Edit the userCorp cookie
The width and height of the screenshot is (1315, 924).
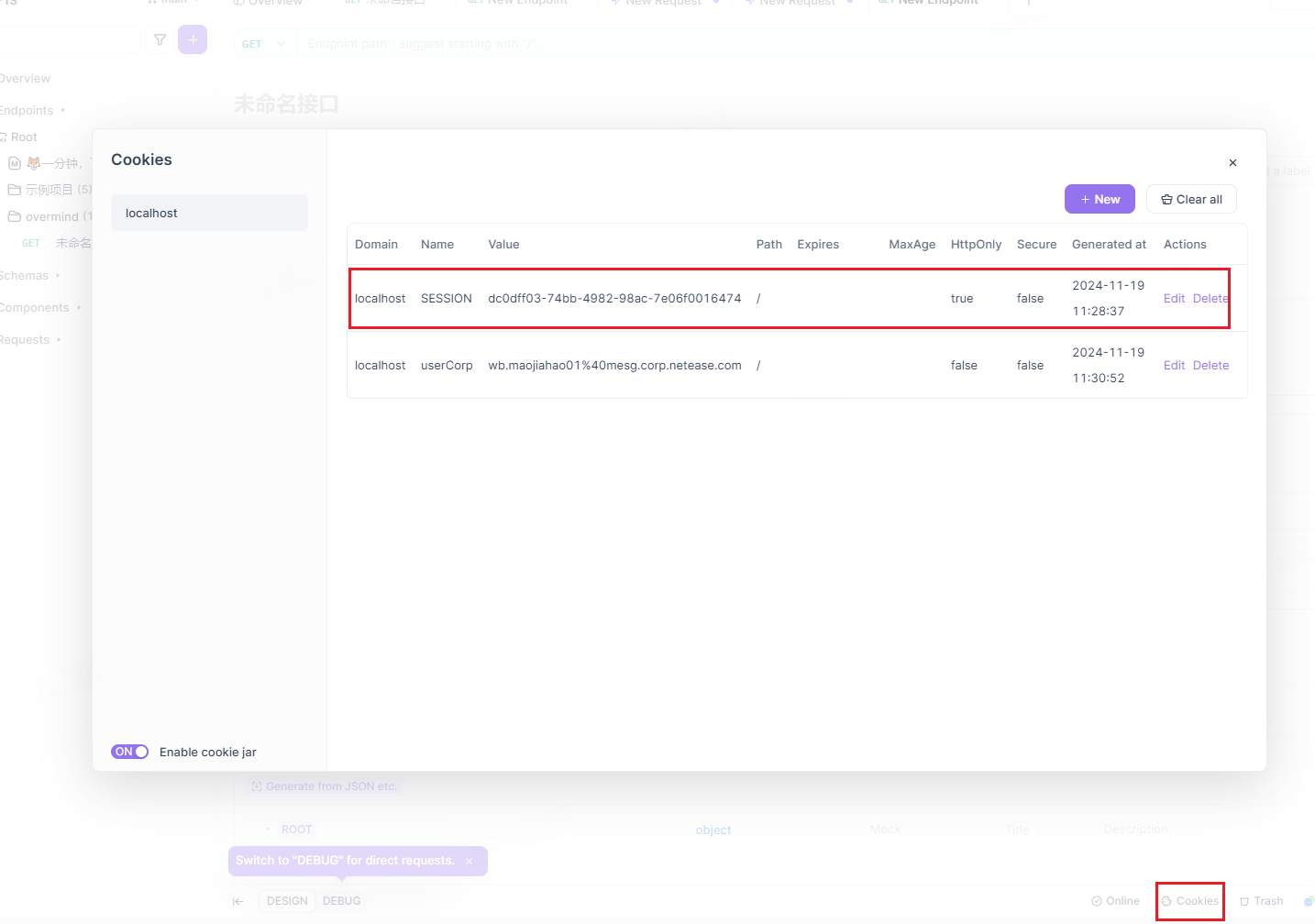coord(1174,365)
